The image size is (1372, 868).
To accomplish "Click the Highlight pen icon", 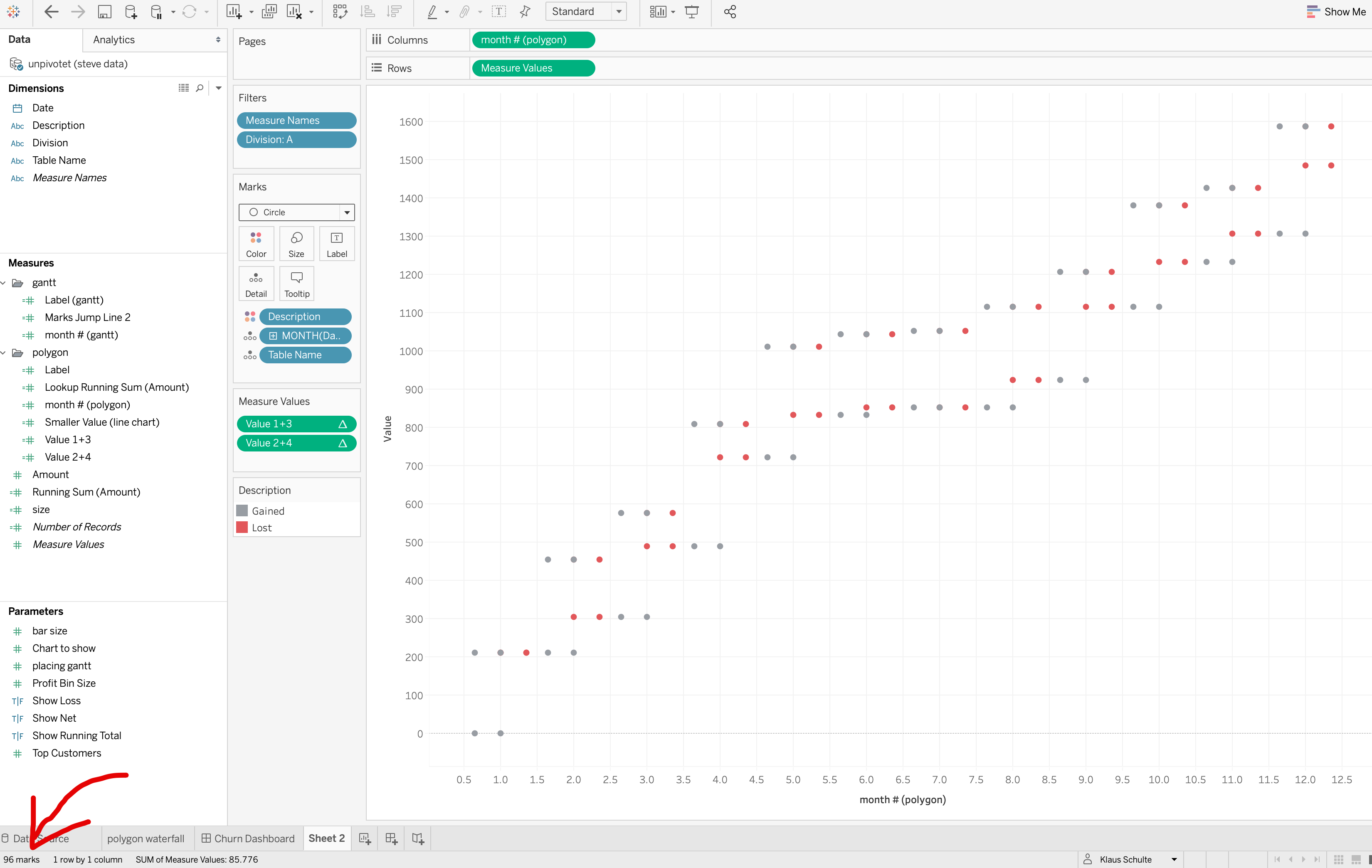I will [432, 11].
